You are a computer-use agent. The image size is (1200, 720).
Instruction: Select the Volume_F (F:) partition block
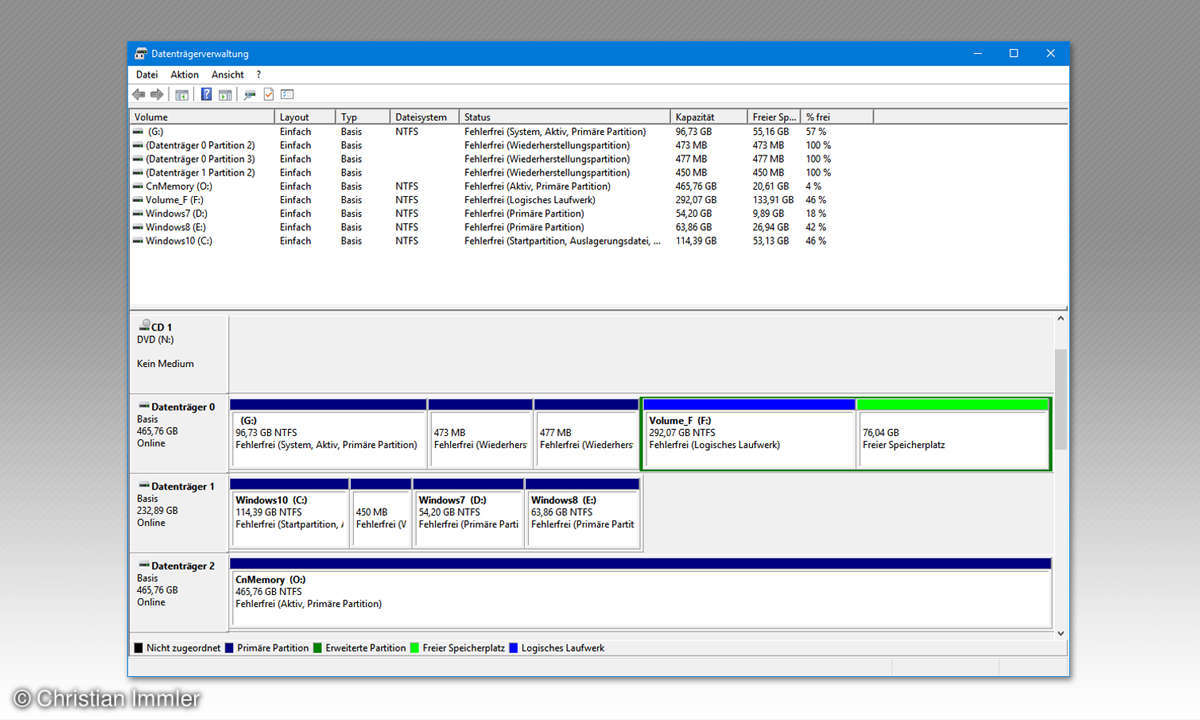coord(749,433)
